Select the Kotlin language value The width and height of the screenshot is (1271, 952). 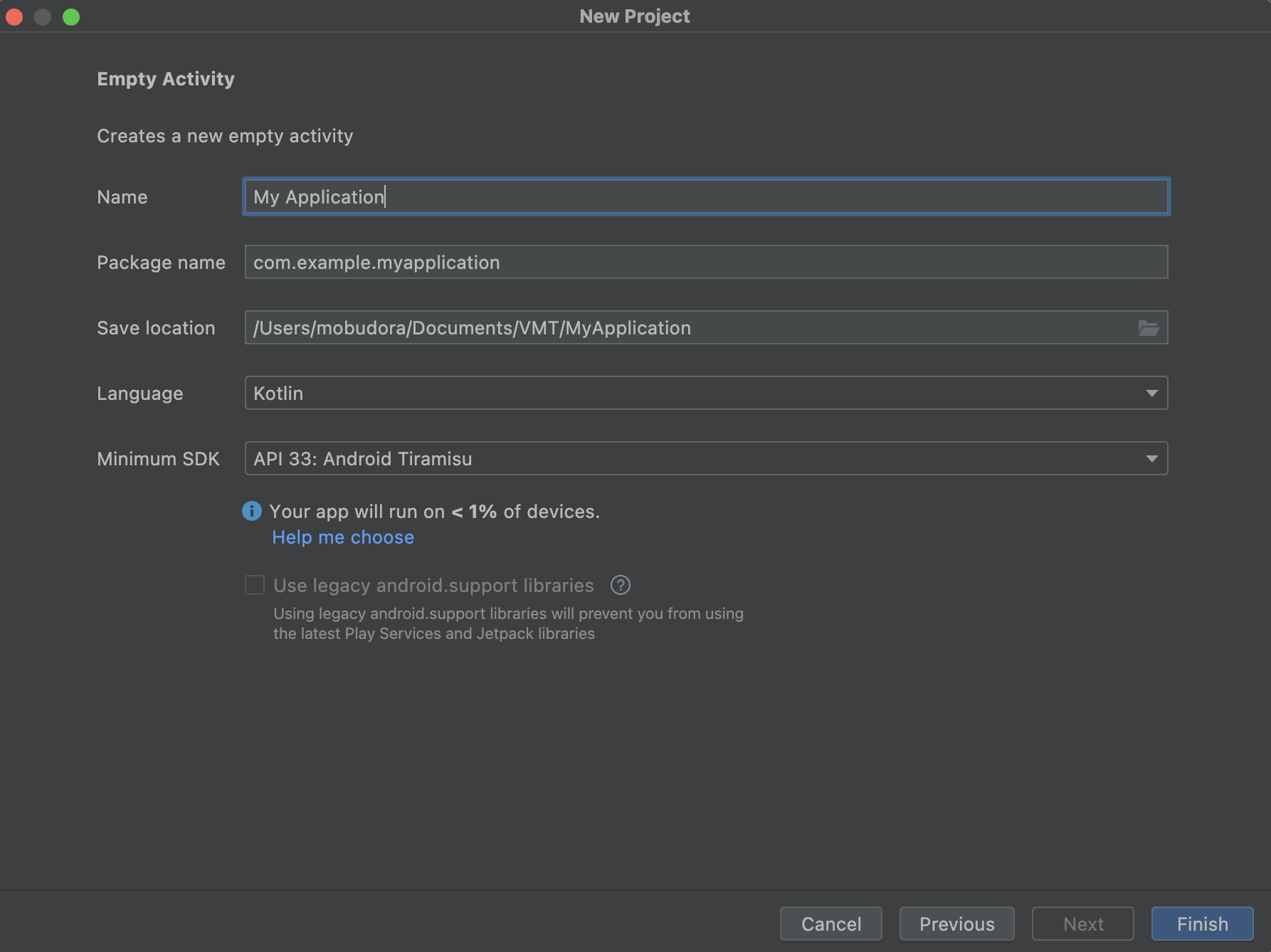pyautogui.click(x=278, y=392)
